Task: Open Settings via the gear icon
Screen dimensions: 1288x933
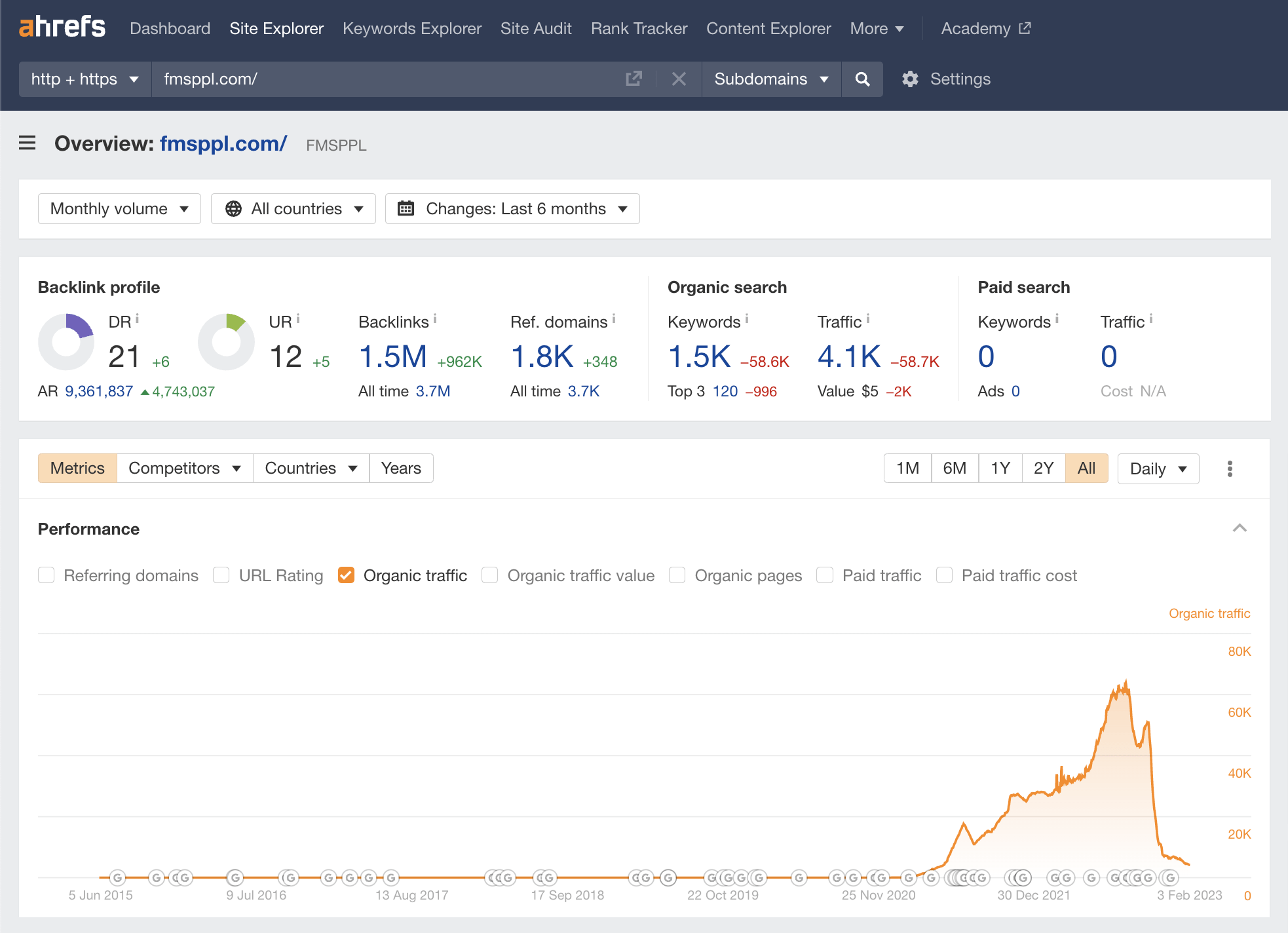Action: (910, 79)
